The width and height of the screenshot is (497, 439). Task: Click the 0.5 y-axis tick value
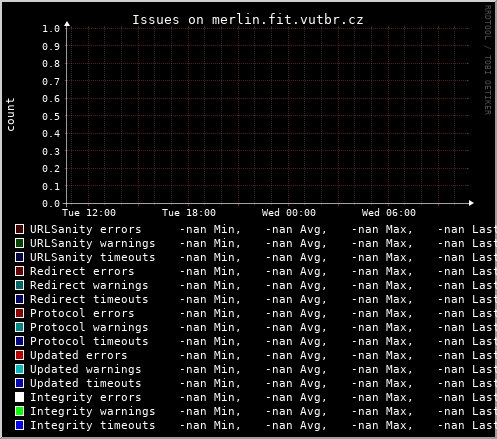point(51,116)
